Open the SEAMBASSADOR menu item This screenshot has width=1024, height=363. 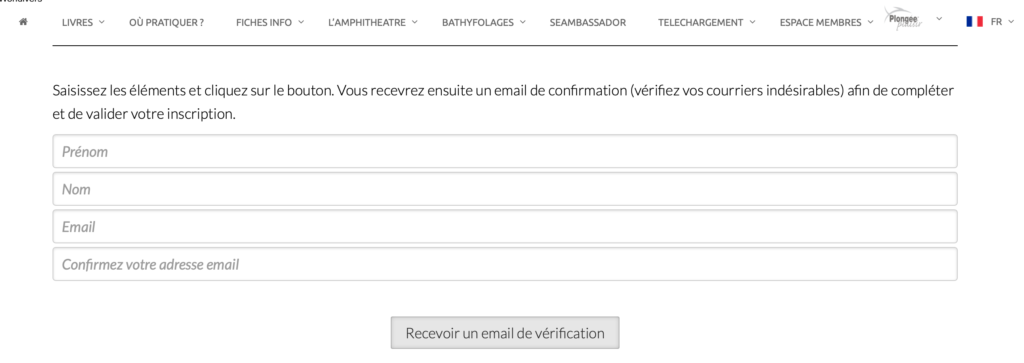(x=588, y=22)
